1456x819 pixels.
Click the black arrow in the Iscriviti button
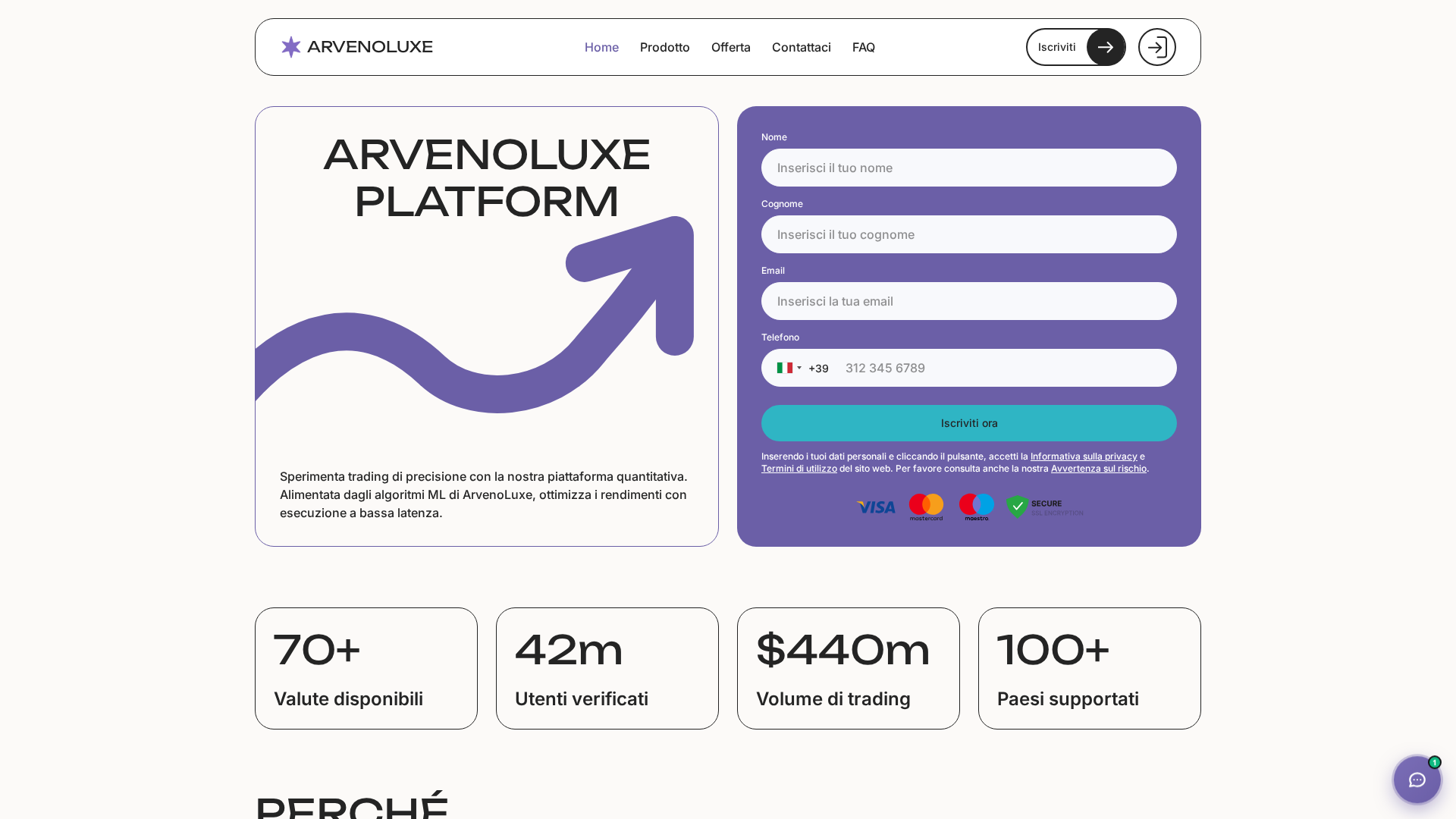pos(1106,47)
